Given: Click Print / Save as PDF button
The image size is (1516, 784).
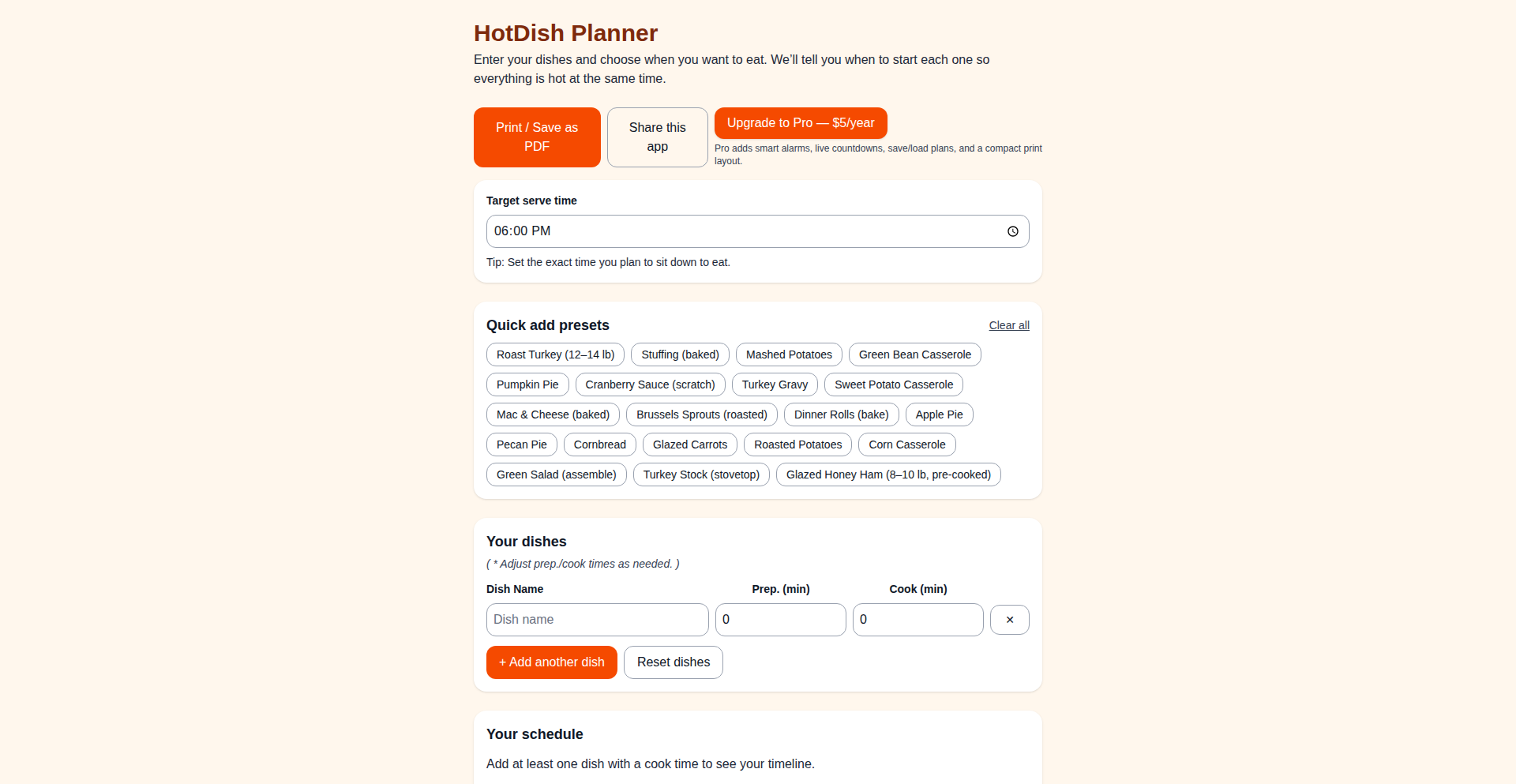Looking at the screenshot, I should [537, 137].
